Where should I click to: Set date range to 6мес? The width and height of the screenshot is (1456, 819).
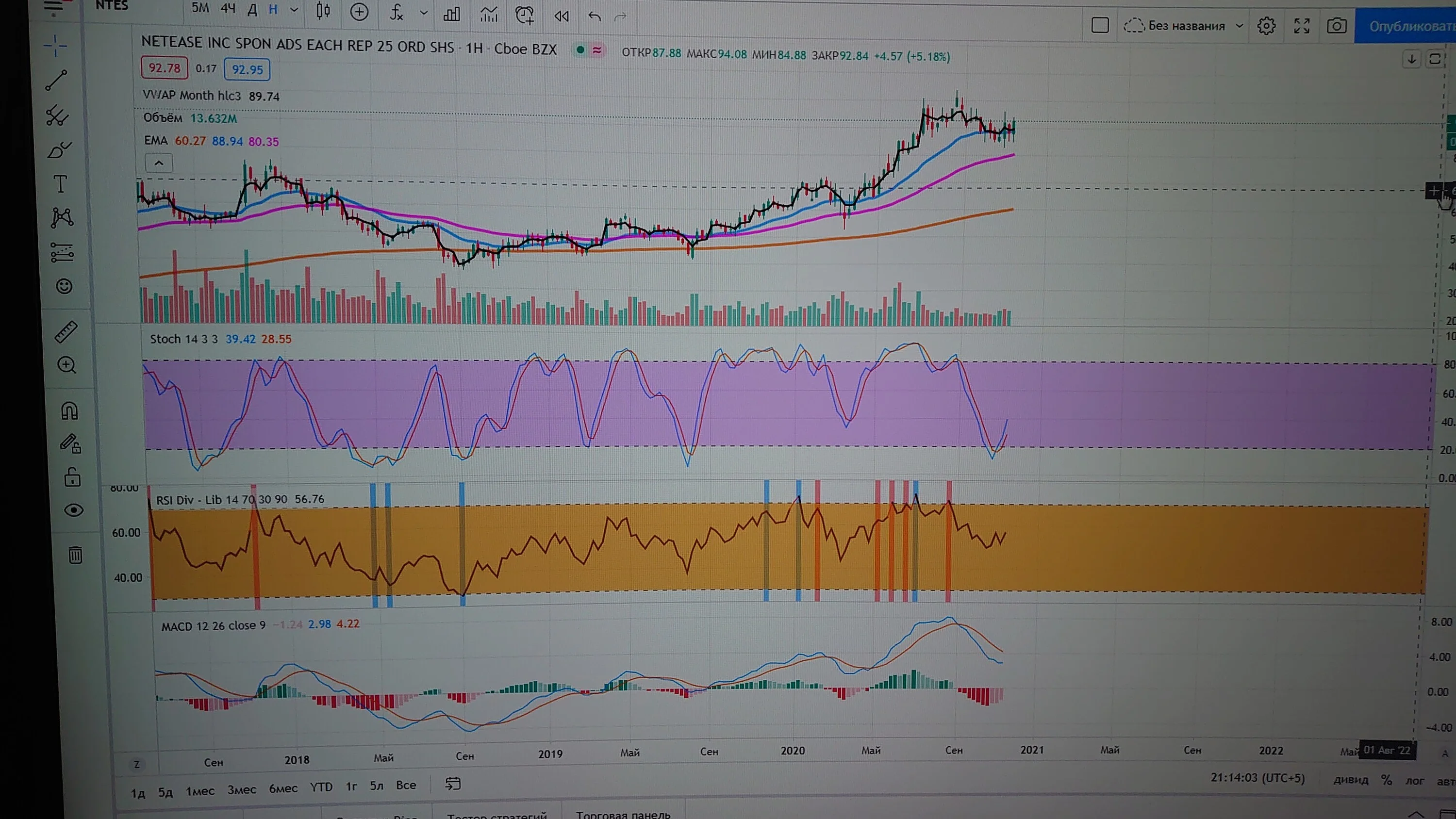click(282, 788)
